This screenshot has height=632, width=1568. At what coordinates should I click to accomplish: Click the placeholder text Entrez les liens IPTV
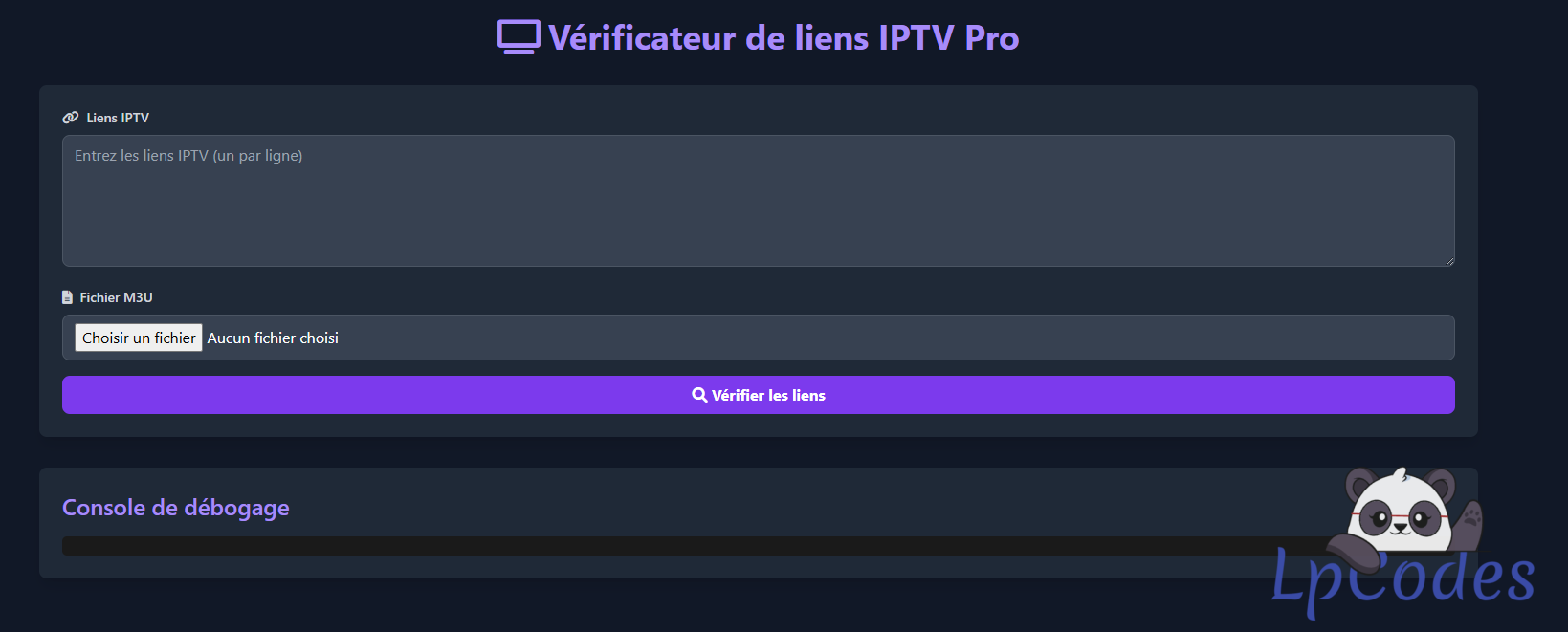pyautogui.click(x=188, y=155)
